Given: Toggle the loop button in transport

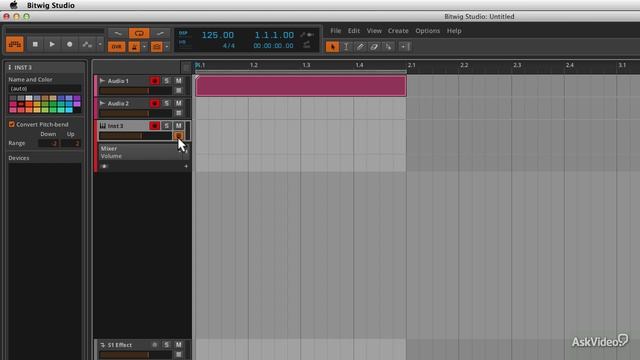Looking at the screenshot, I should (x=139, y=33).
